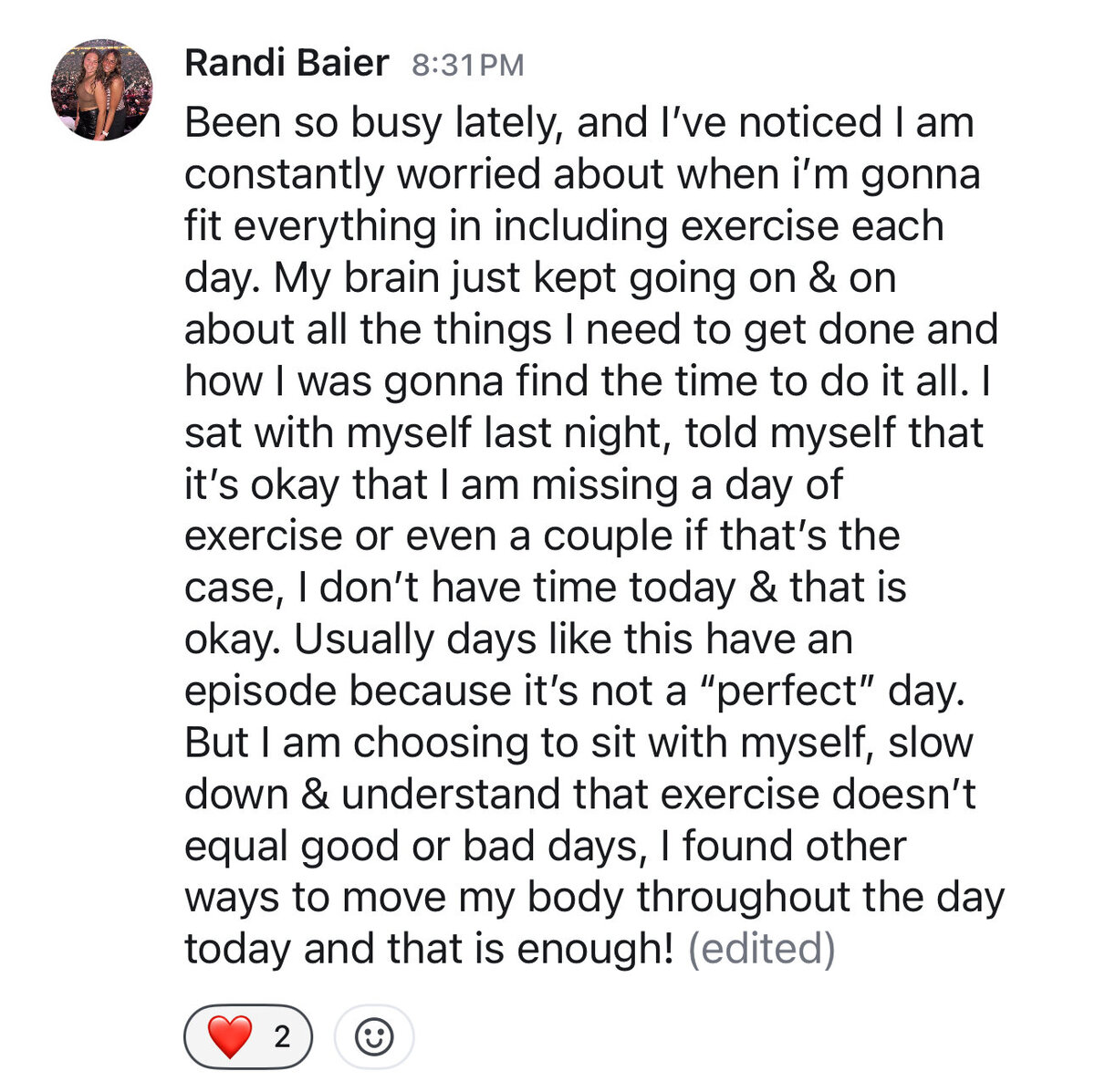1095x1092 pixels.
Task: Click the sender name Randi Baier
Action: (287, 64)
